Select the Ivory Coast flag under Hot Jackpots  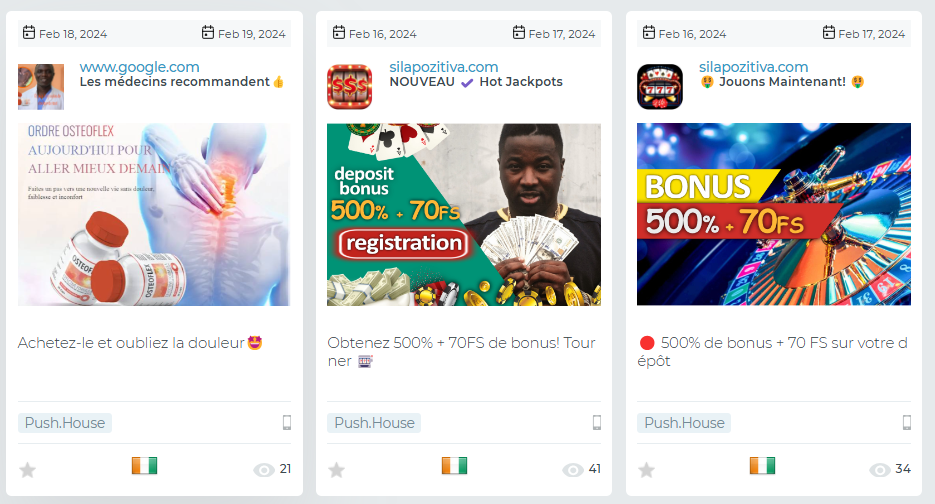coord(454,465)
